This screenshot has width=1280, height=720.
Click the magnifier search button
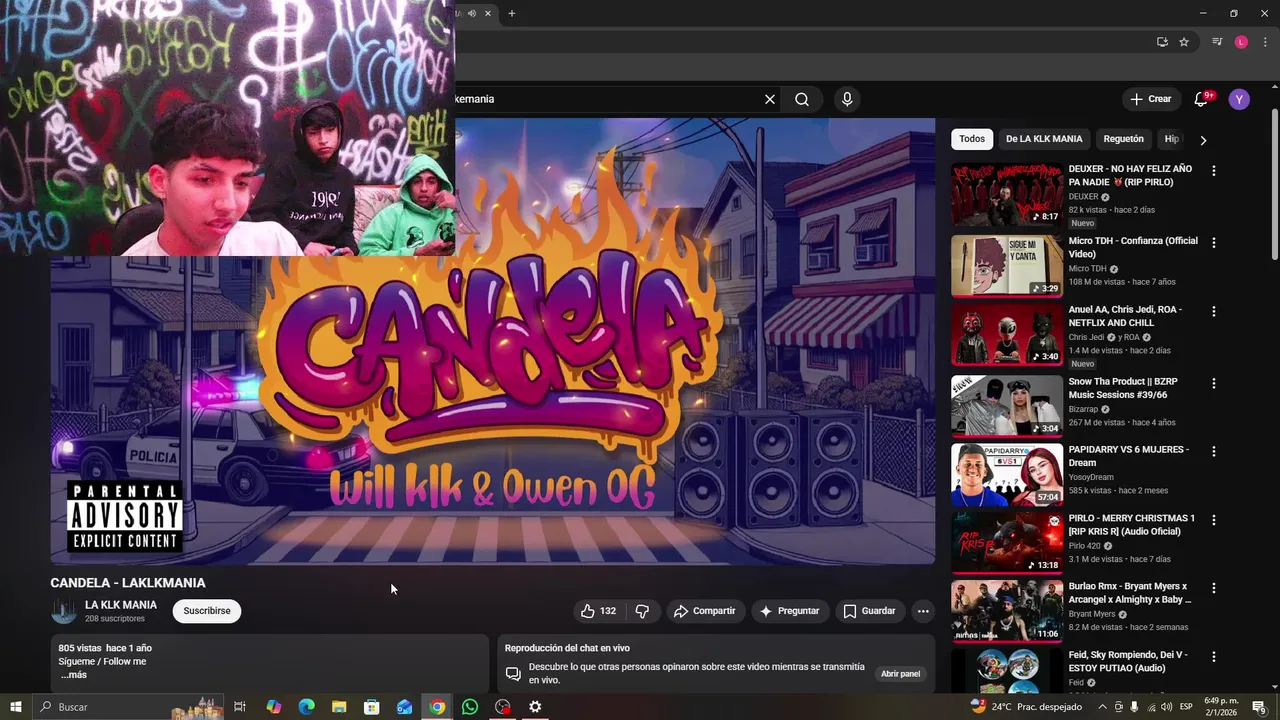[802, 99]
